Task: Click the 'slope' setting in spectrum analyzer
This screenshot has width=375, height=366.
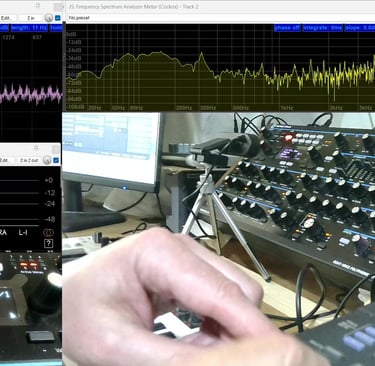Action: (360, 28)
